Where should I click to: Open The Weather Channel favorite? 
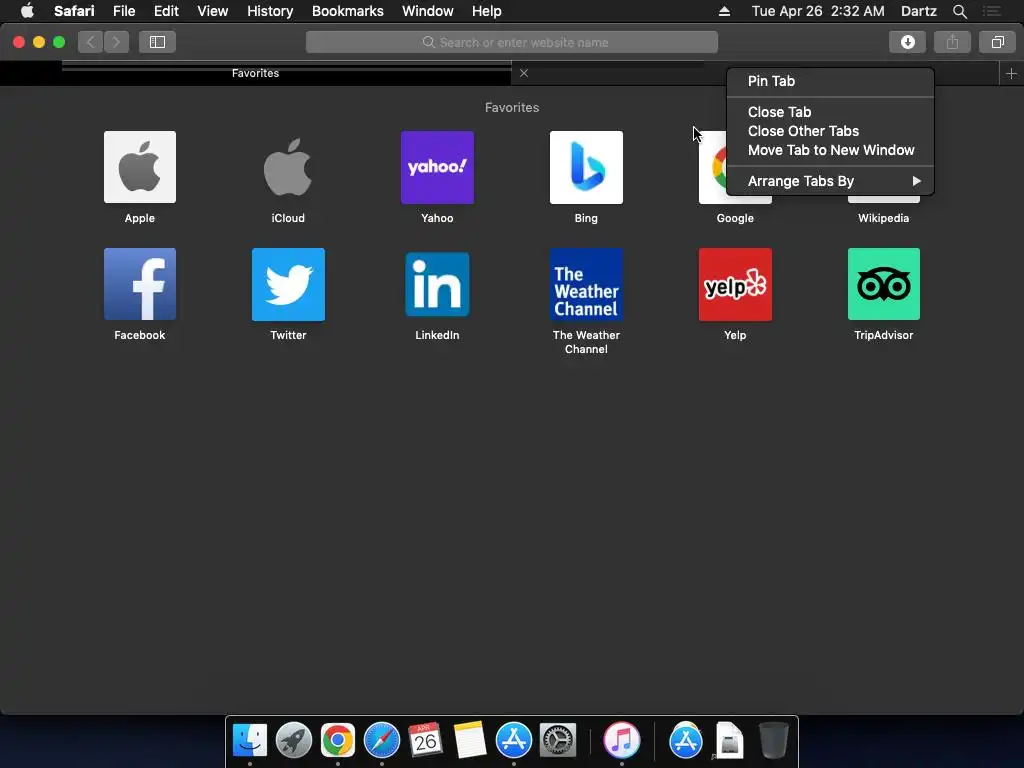click(586, 284)
